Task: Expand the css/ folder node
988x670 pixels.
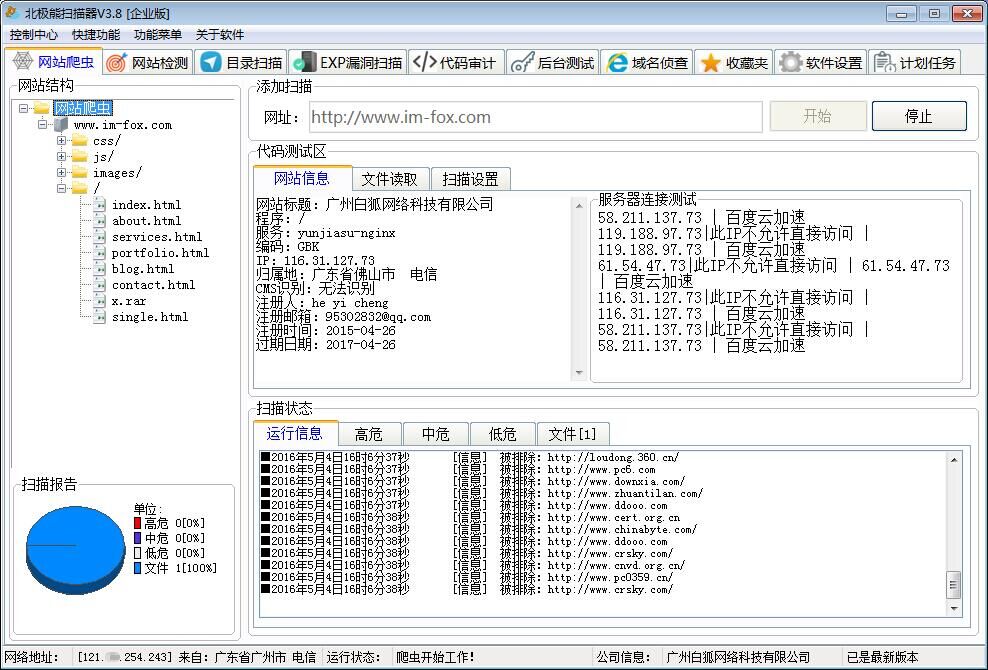Action: tap(61, 141)
